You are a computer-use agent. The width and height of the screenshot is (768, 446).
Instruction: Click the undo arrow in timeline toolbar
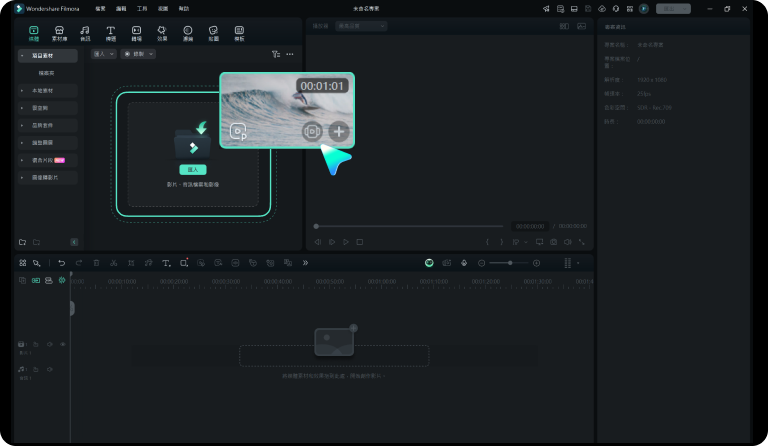point(61,263)
